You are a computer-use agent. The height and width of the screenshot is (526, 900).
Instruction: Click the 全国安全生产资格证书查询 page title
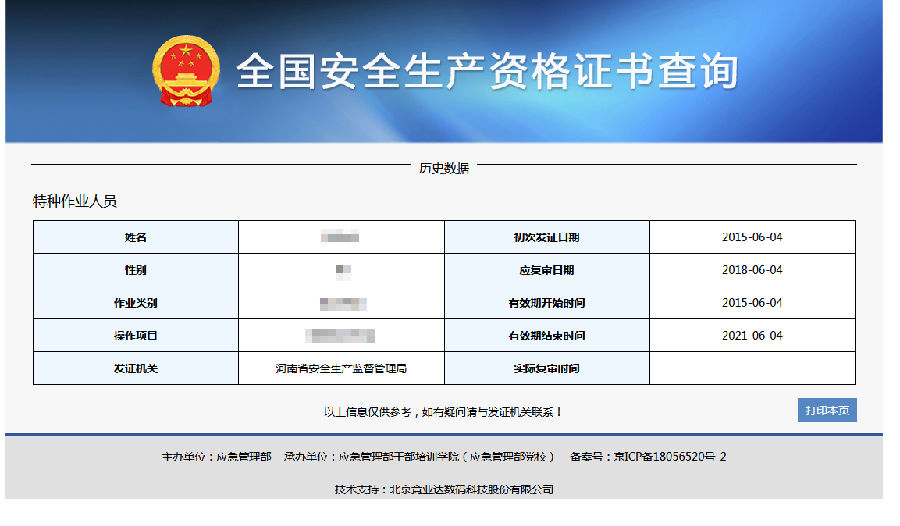(487, 71)
